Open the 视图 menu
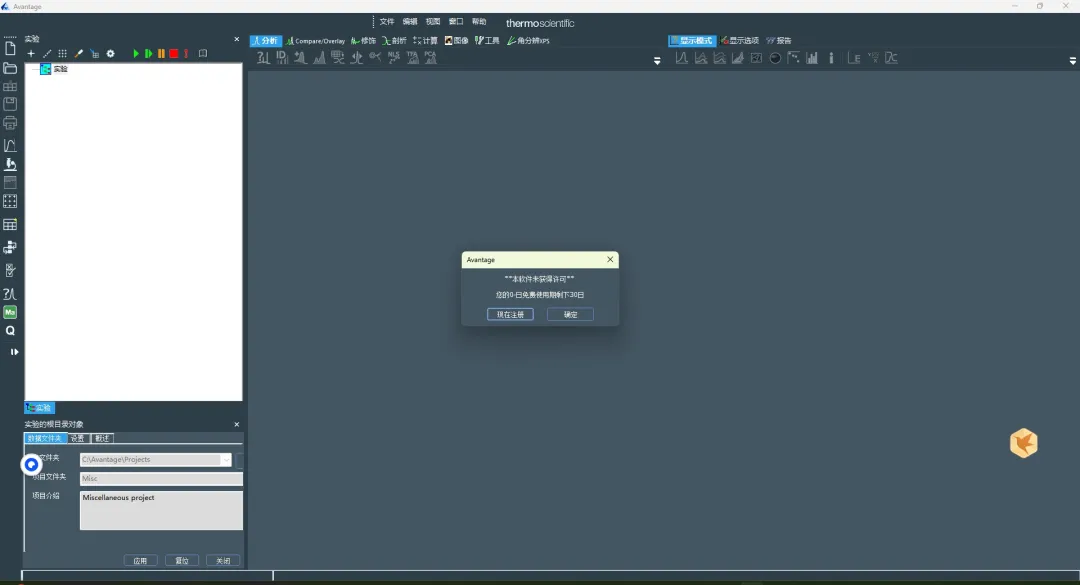 pos(433,22)
